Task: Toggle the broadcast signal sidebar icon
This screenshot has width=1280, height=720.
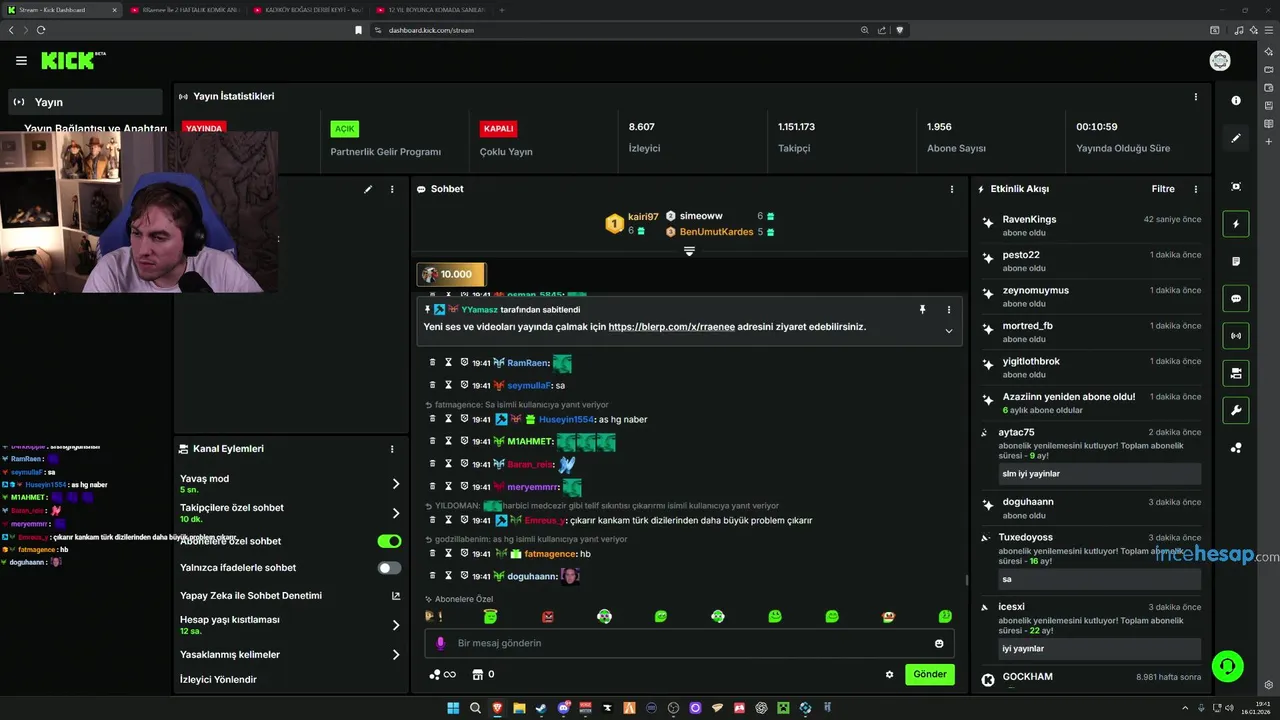Action: (1236, 336)
